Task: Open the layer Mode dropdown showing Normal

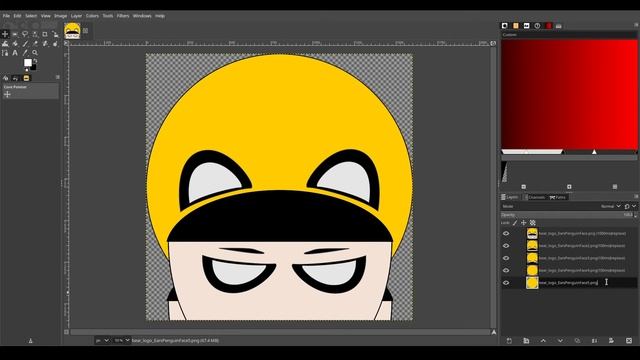Action: coord(611,207)
